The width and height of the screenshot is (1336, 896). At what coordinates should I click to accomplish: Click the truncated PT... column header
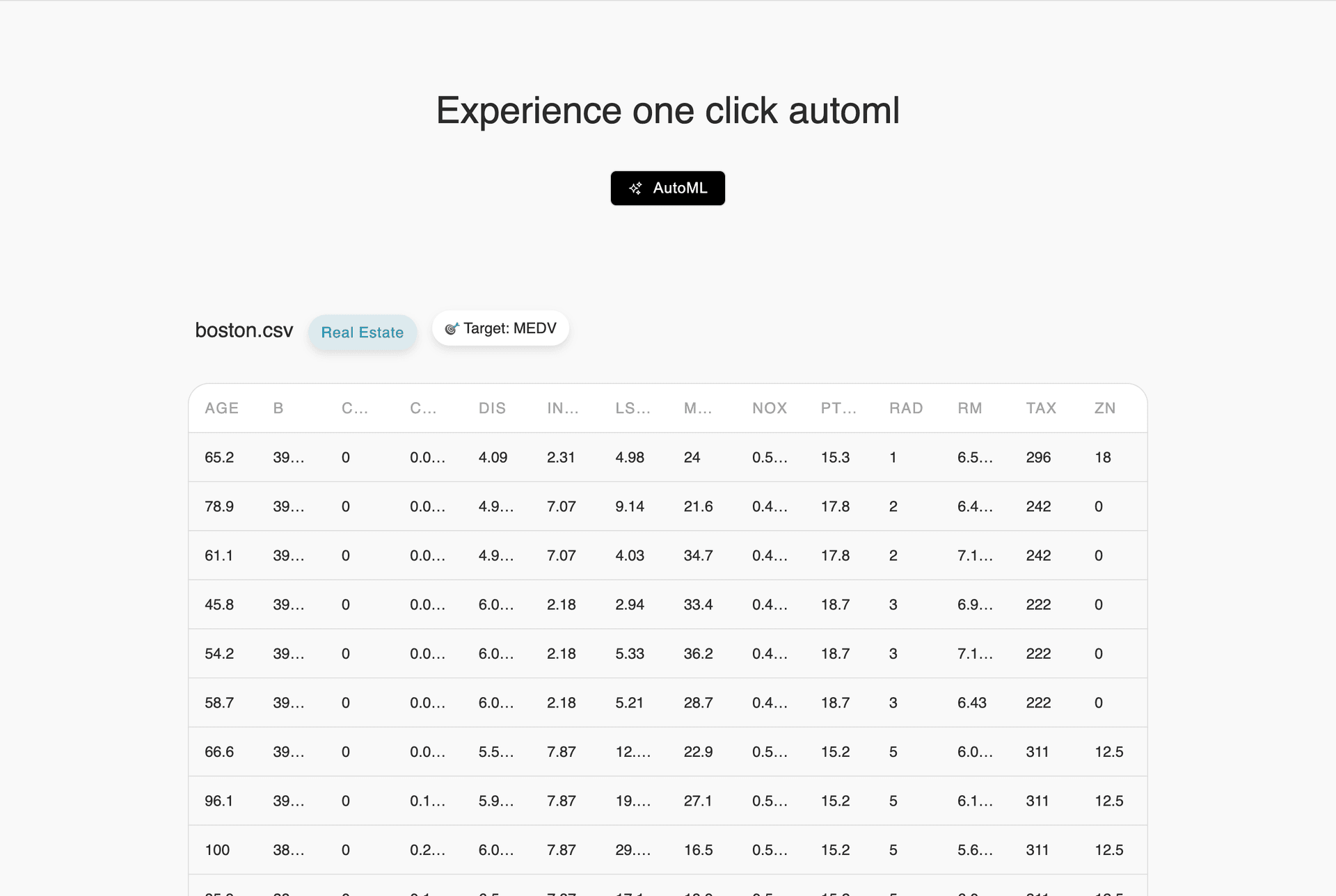838,408
